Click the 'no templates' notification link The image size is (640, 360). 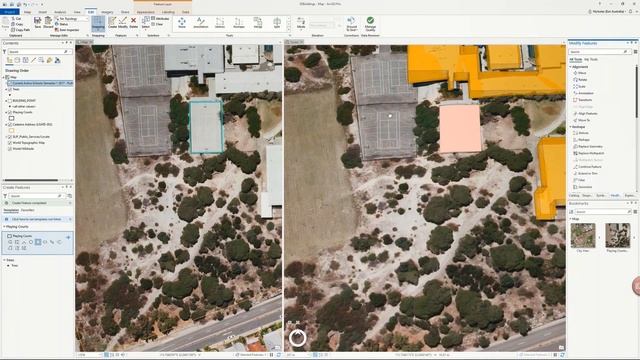pyautogui.click(x=37, y=219)
